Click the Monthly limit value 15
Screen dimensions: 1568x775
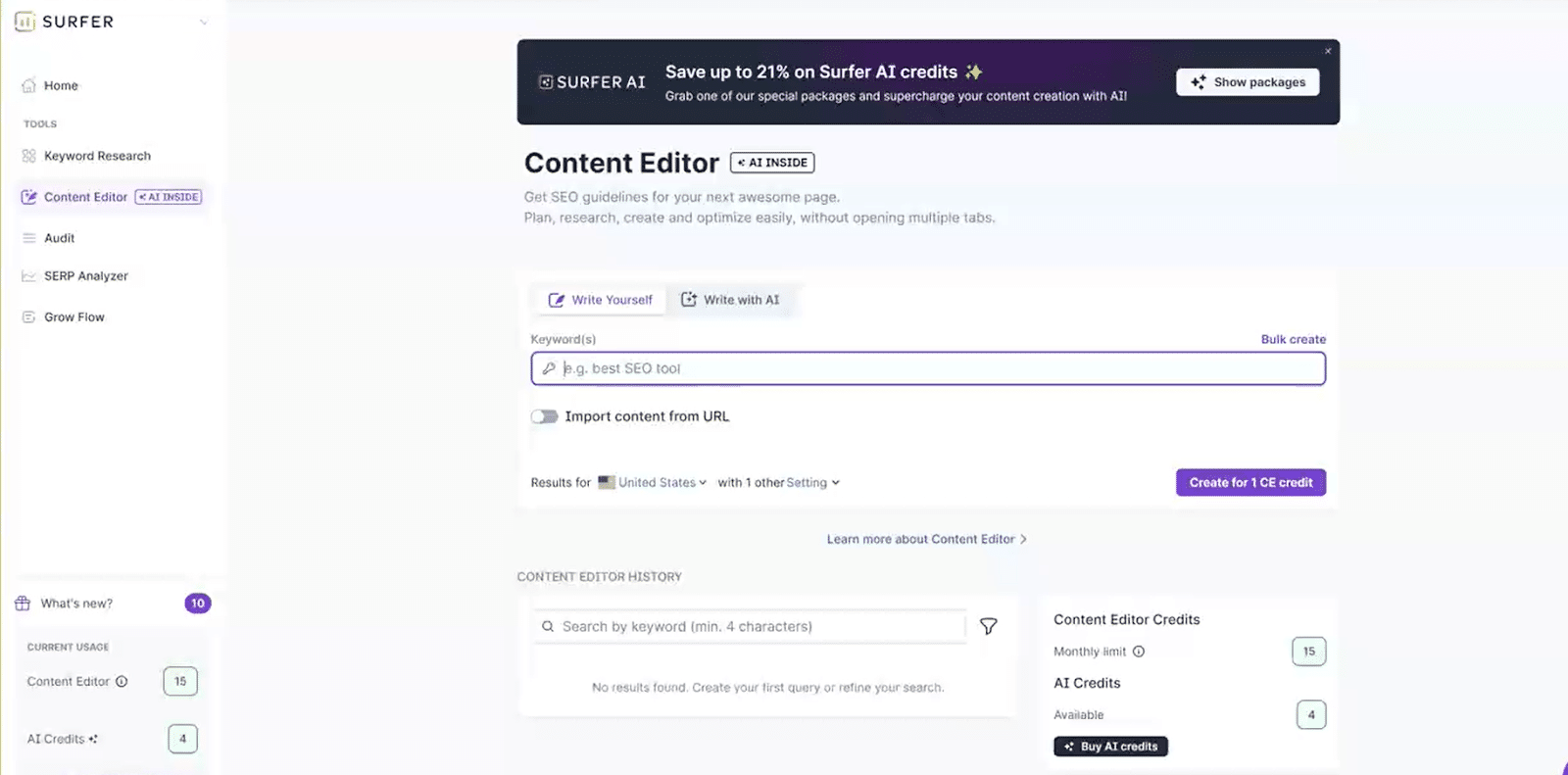(x=1309, y=652)
